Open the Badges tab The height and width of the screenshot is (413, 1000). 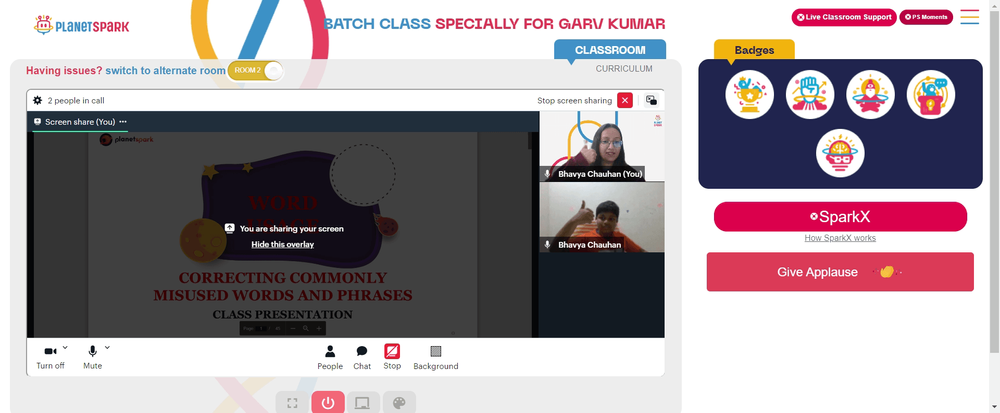754,50
